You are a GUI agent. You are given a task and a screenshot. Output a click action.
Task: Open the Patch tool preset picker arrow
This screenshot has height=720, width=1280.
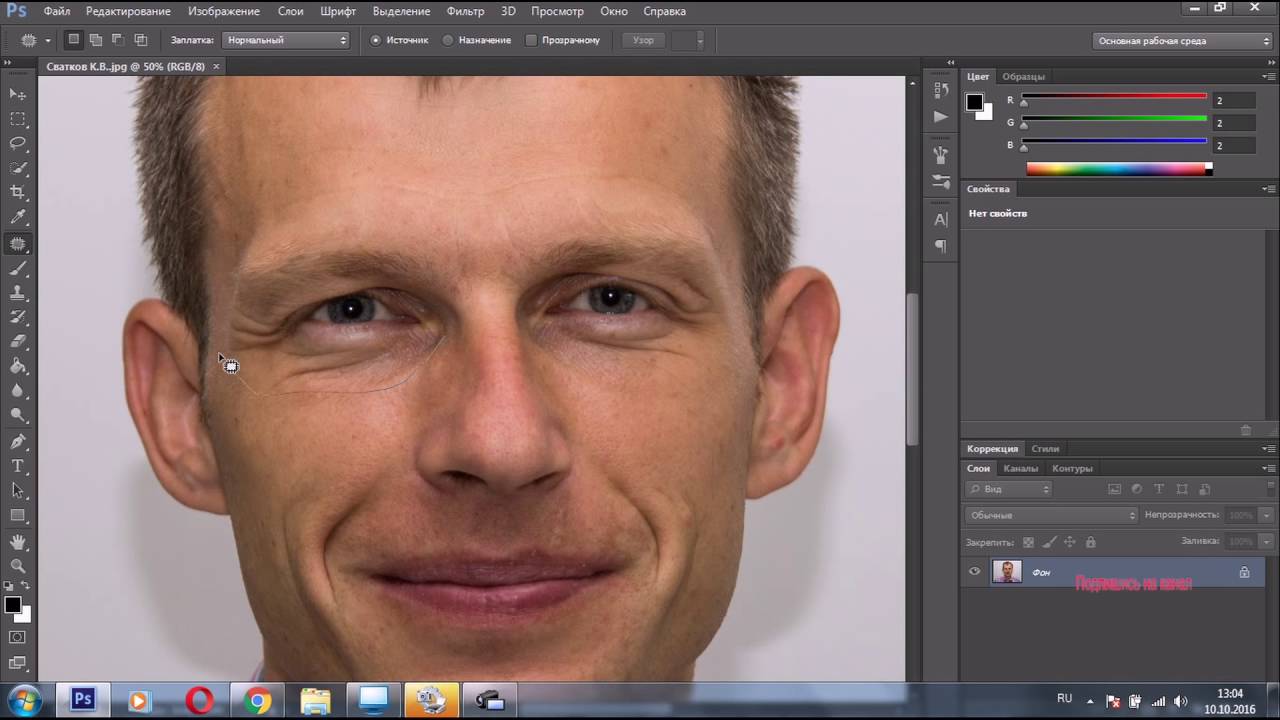48,41
